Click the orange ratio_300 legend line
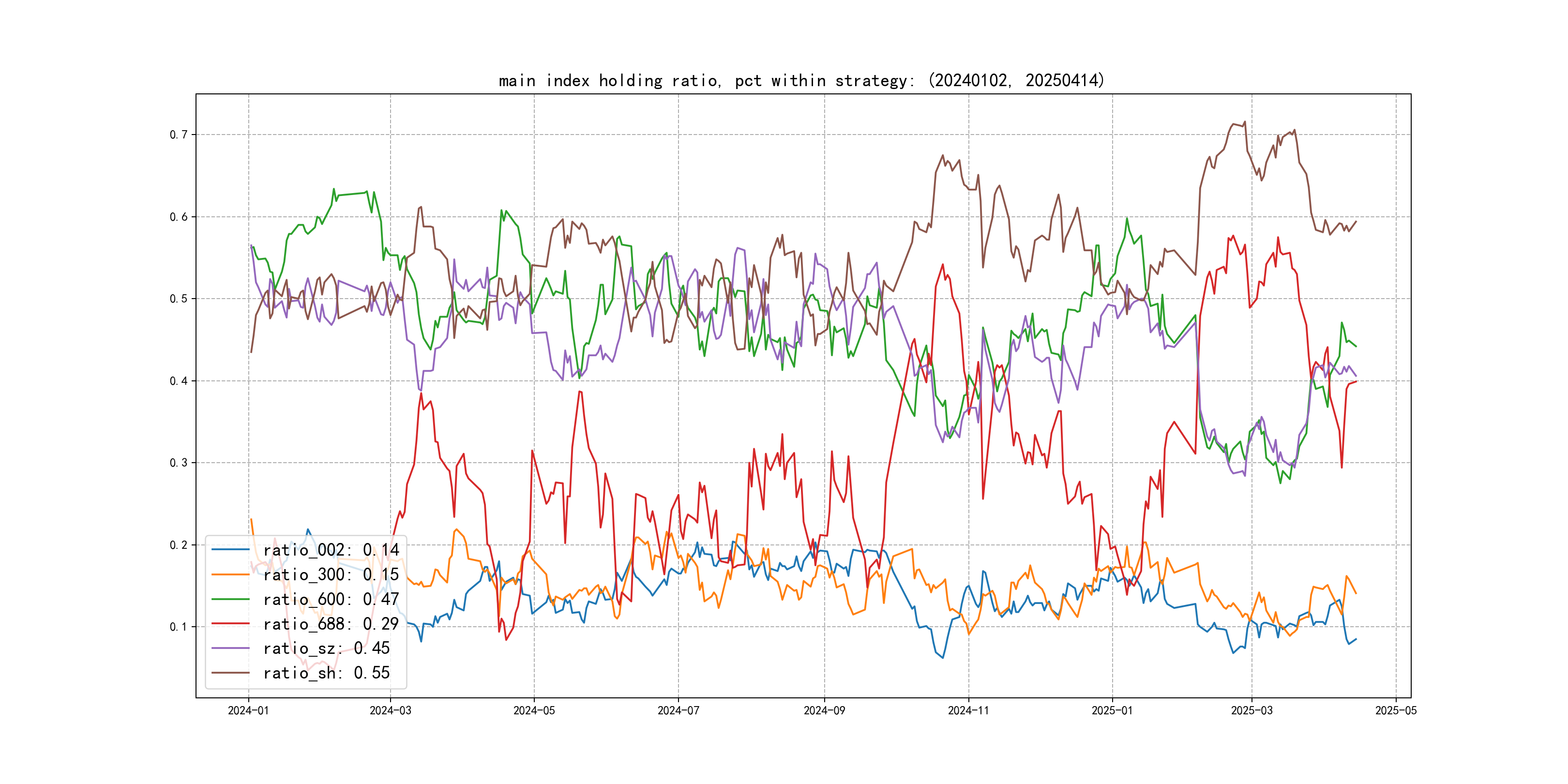This screenshot has height=784, width=1568. point(230,574)
